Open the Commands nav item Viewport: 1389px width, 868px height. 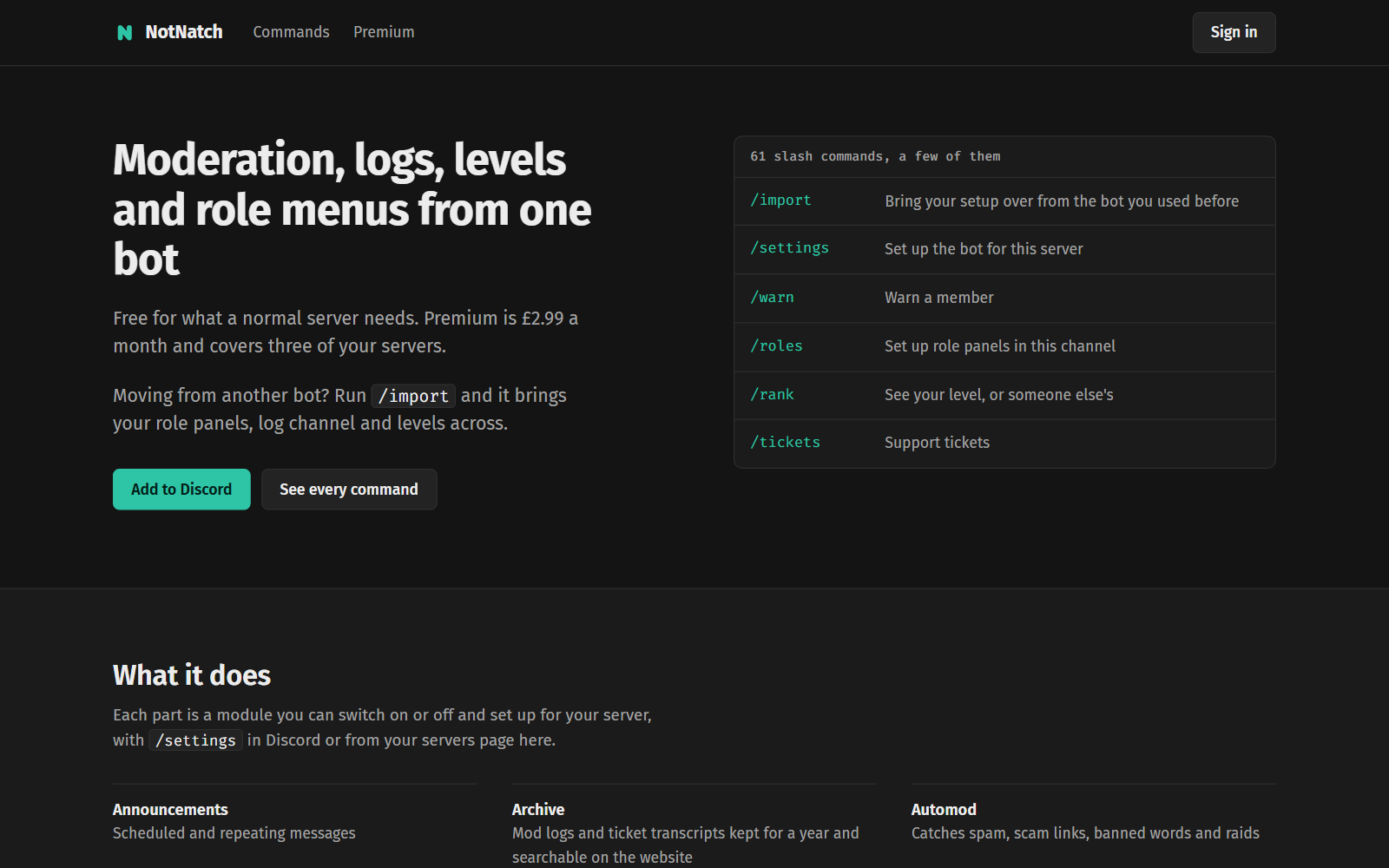tap(291, 32)
